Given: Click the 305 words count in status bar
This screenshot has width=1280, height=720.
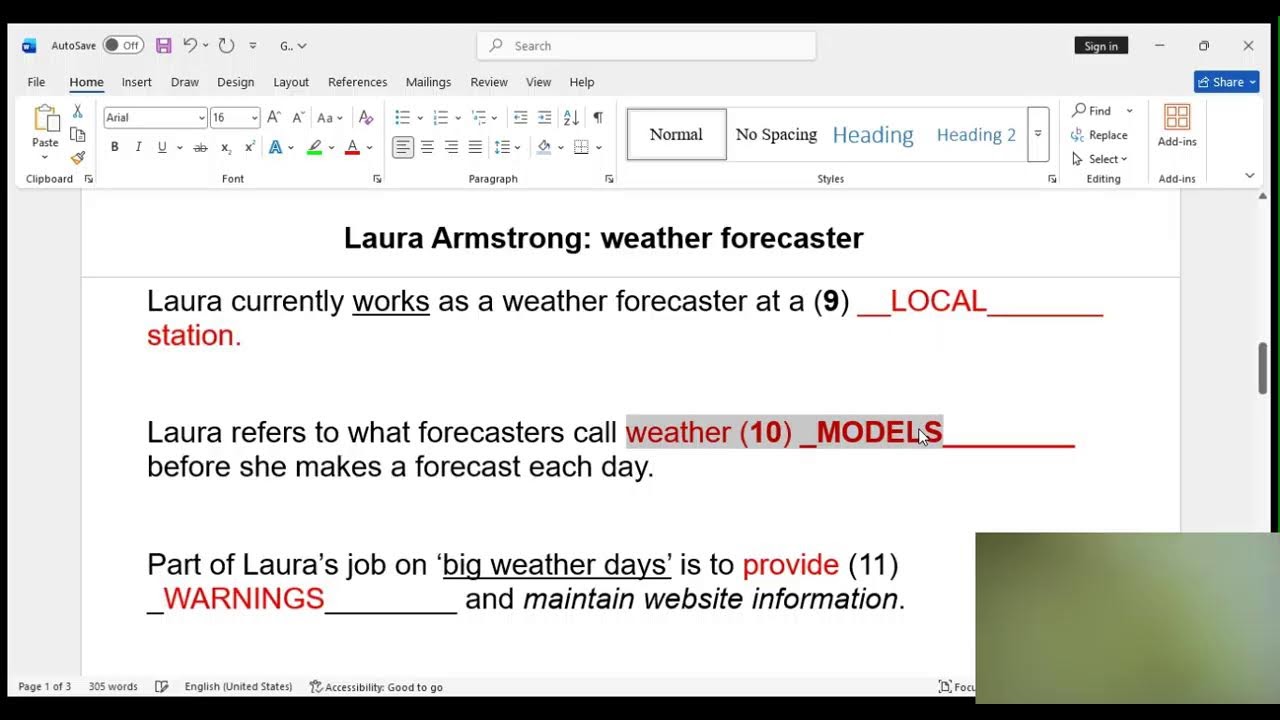Looking at the screenshot, I should [113, 687].
